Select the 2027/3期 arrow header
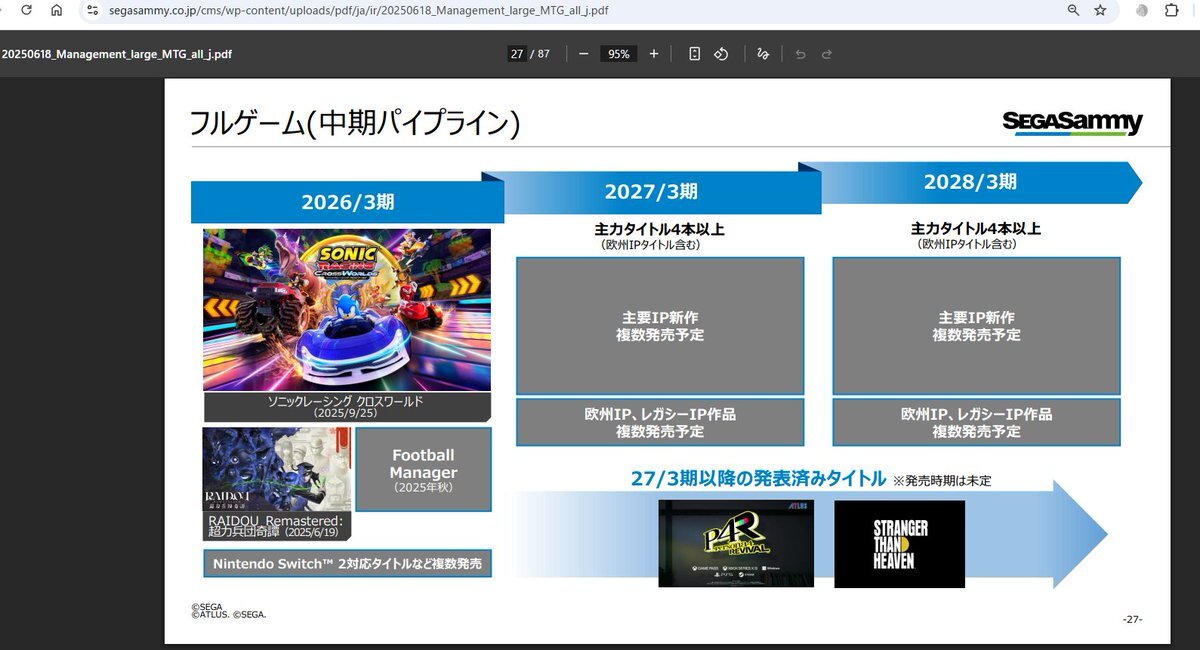Viewport: 1200px width, 650px height. (651, 192)
